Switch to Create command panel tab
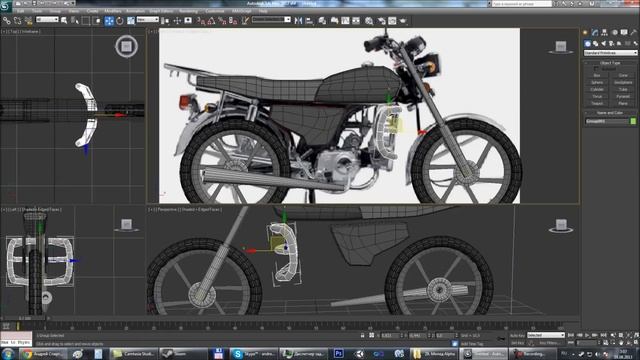The height and width of the screenshot is (360, 640). tap(585, 32)
